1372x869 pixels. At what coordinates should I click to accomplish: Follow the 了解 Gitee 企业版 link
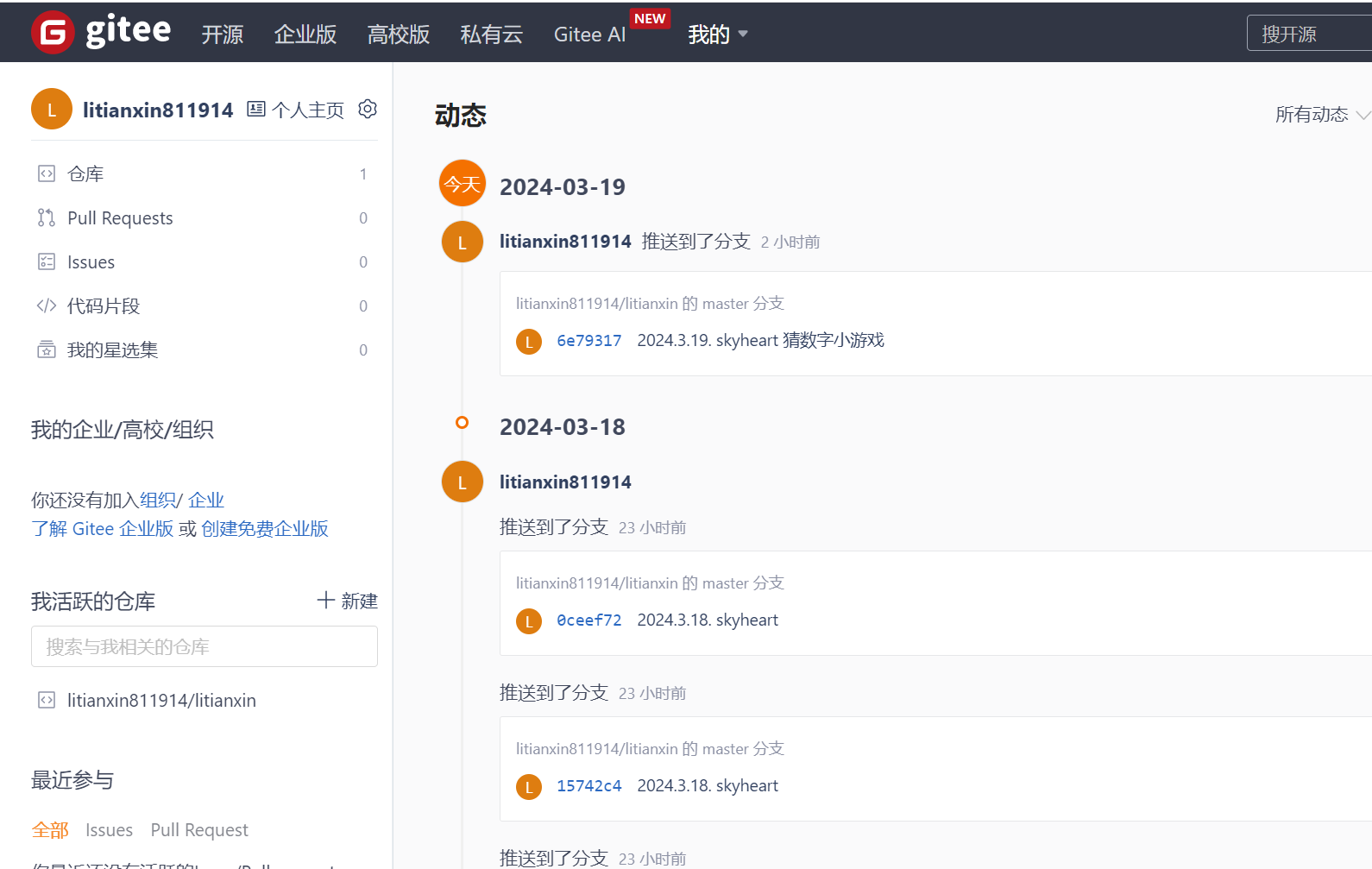coord(103,529)
